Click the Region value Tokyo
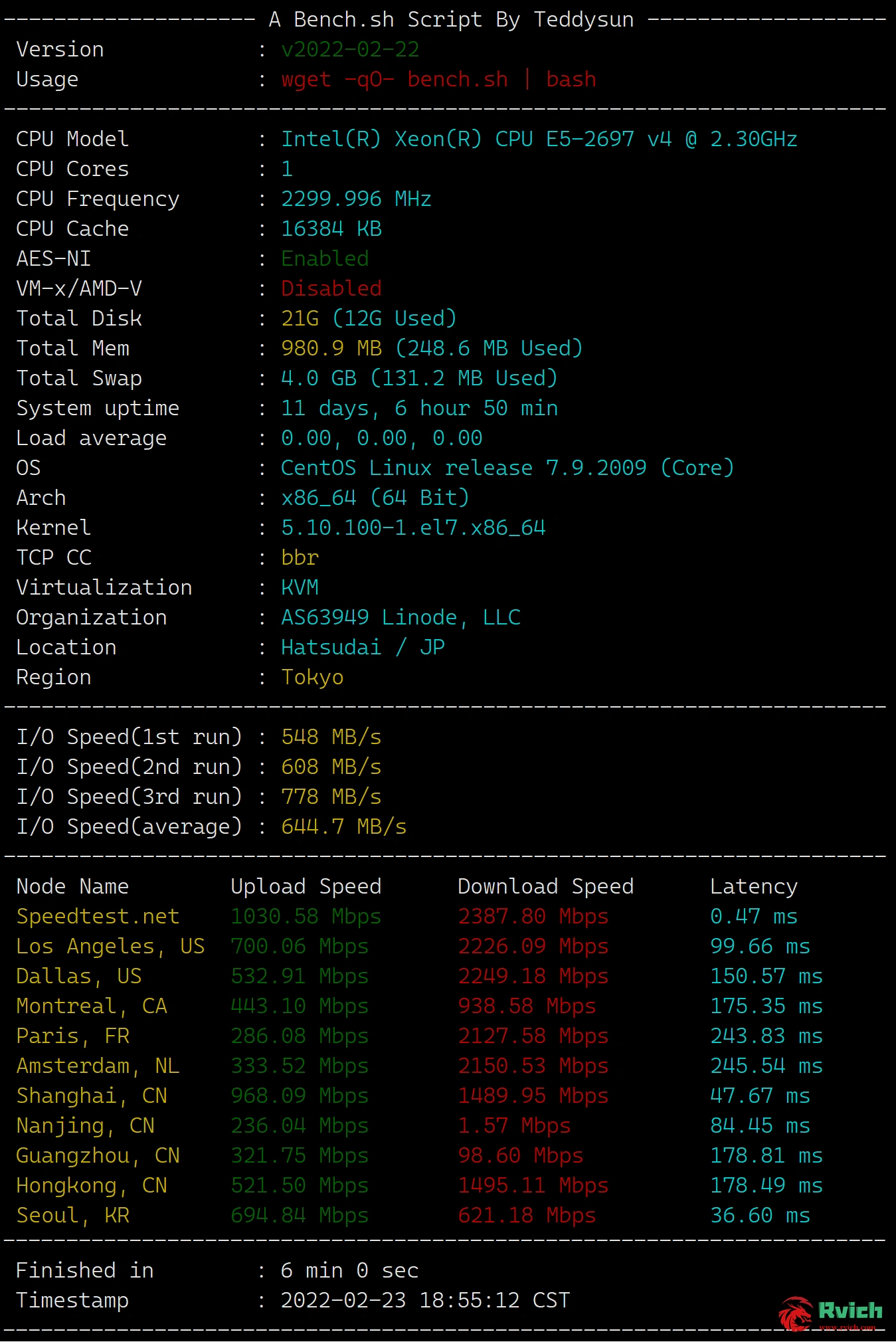896x1342 pixels. click(312, 677)
